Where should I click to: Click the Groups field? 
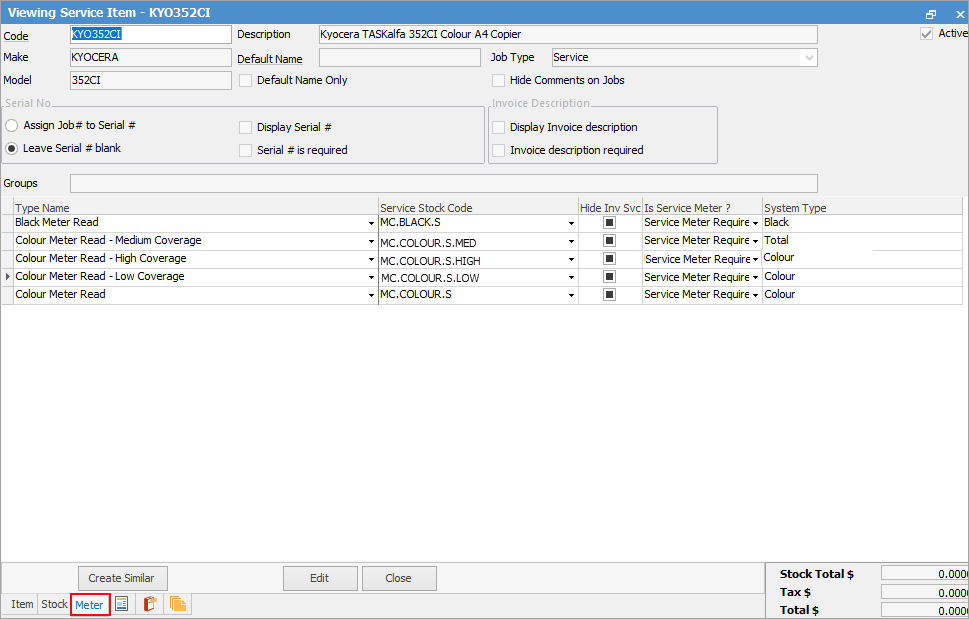click(444, 183)
